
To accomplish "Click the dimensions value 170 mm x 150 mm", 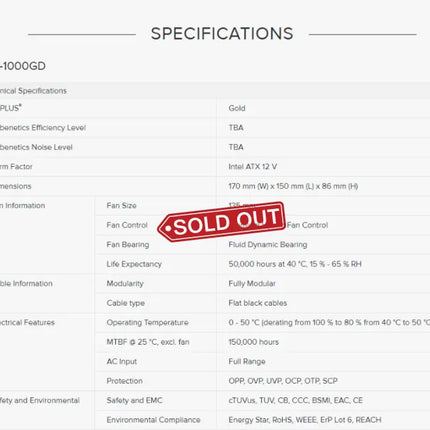I will 293,186.
